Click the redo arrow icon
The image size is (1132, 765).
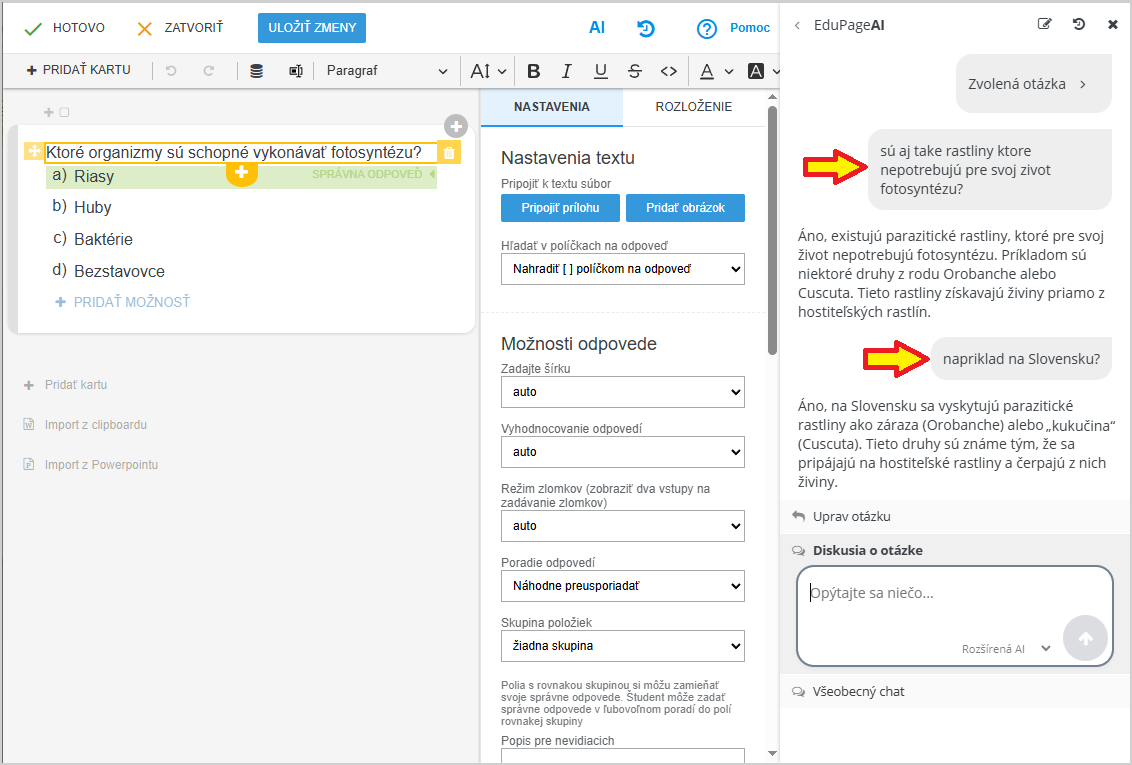pyautogui.click(x=209, y=71)
